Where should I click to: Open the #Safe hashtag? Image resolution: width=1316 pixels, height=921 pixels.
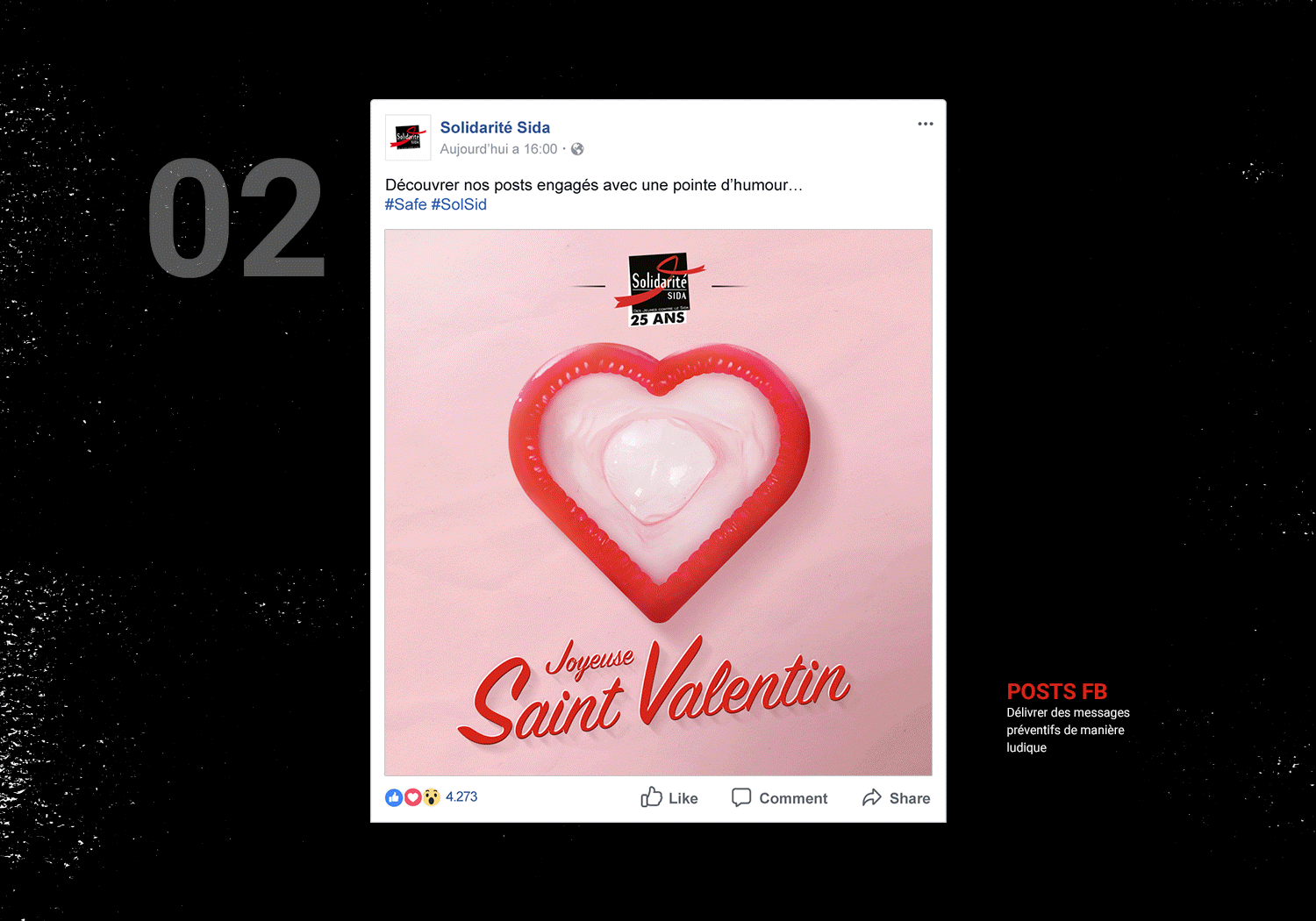[405, 204]
